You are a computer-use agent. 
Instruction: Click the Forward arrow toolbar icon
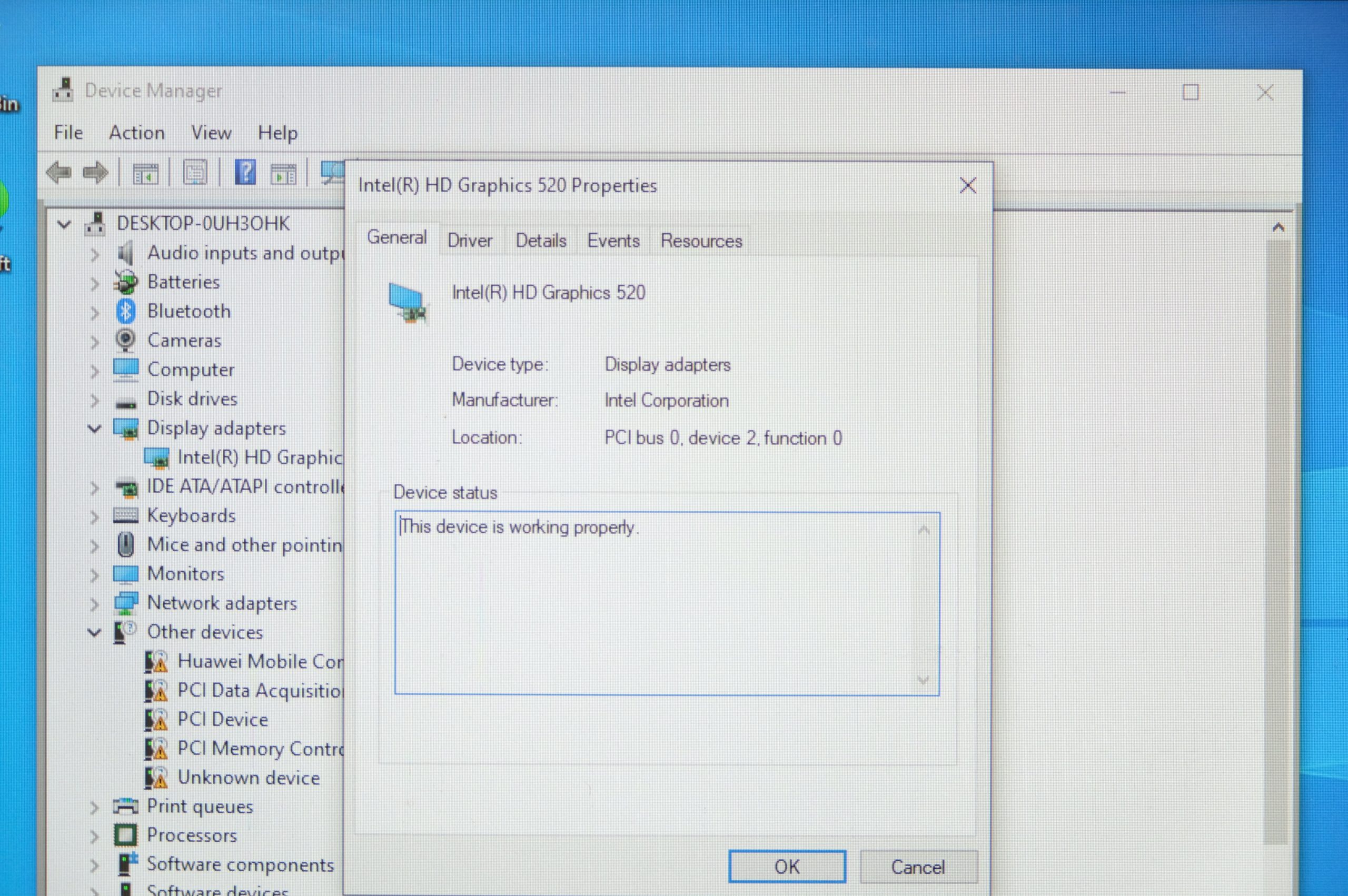pos(95,173)
